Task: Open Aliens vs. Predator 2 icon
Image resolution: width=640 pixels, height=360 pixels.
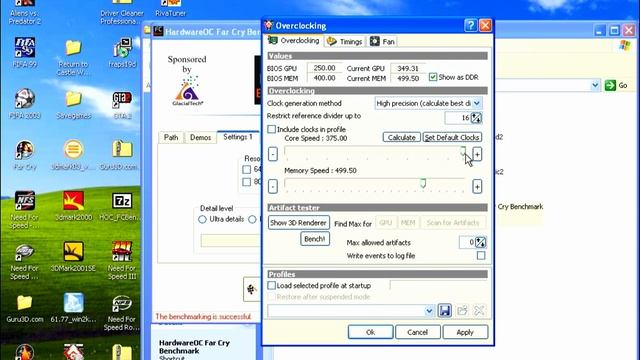Action: click(25, 12)
